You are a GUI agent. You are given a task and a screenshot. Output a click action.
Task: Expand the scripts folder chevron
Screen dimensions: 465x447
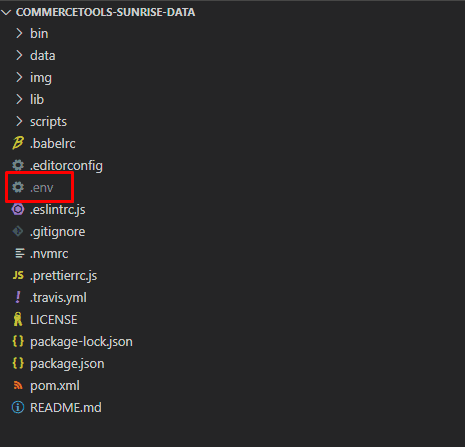pyautogui.click(x=19, y=121)
